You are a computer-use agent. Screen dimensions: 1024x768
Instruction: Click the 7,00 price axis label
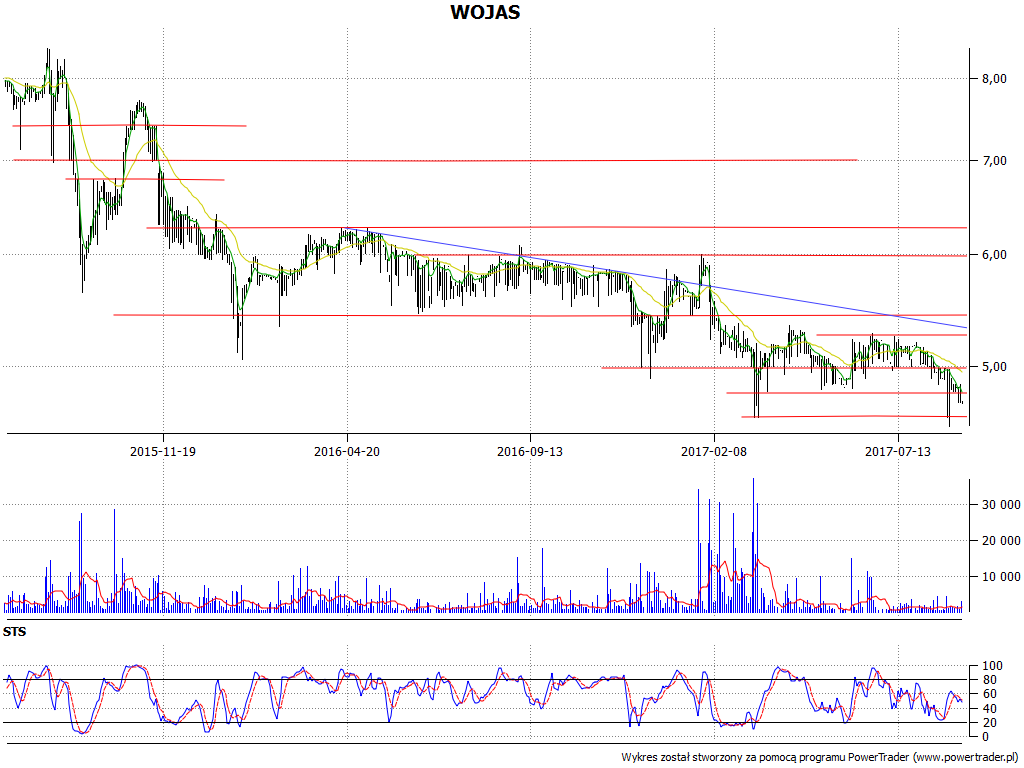click(x=994, y=160)
